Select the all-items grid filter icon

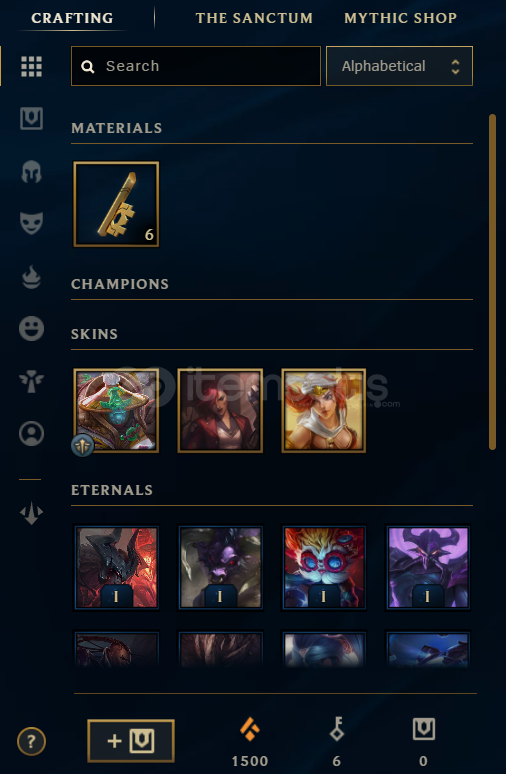point(31,66)
